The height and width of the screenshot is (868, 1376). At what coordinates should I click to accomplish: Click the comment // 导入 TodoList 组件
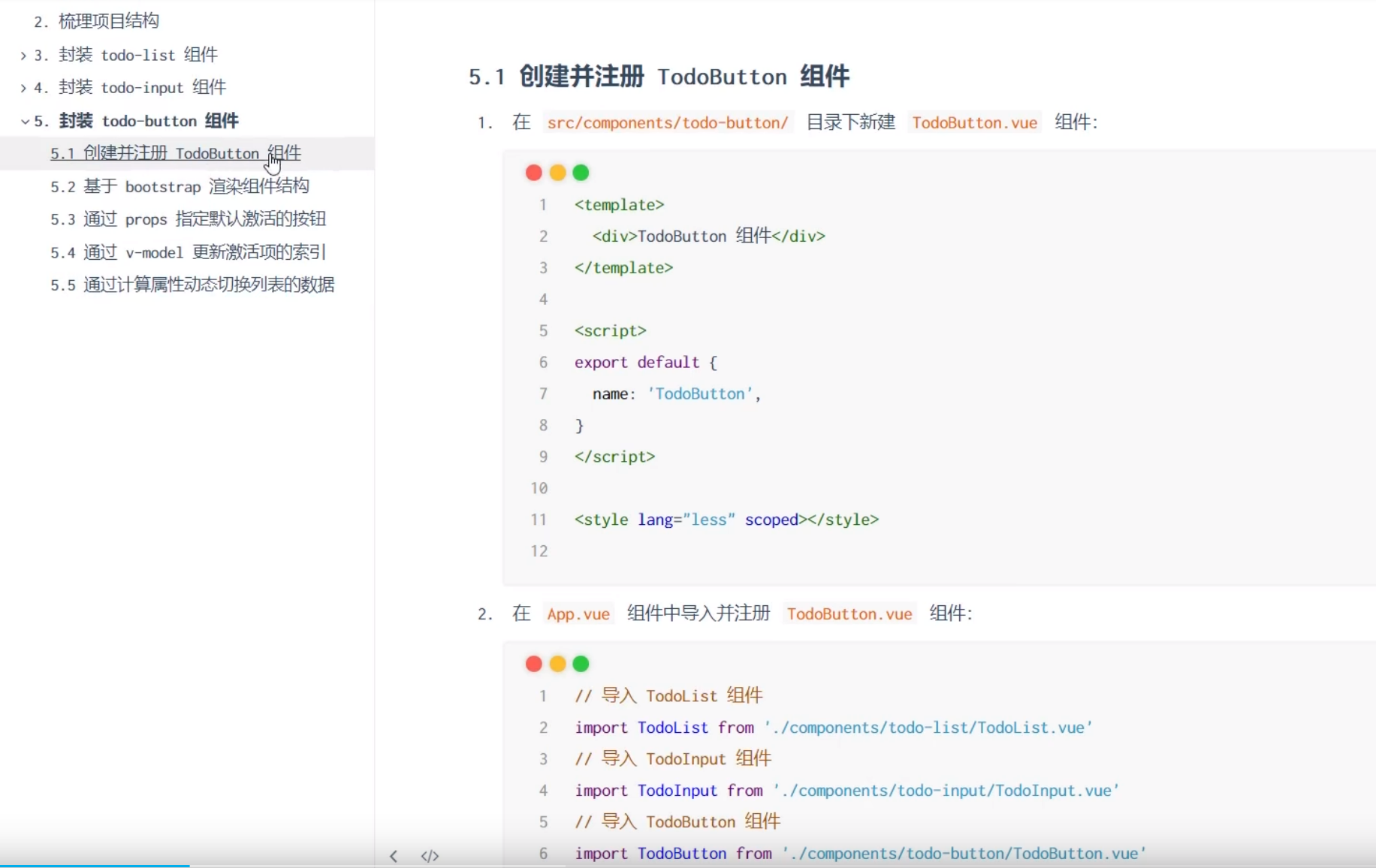click(668, 696)
